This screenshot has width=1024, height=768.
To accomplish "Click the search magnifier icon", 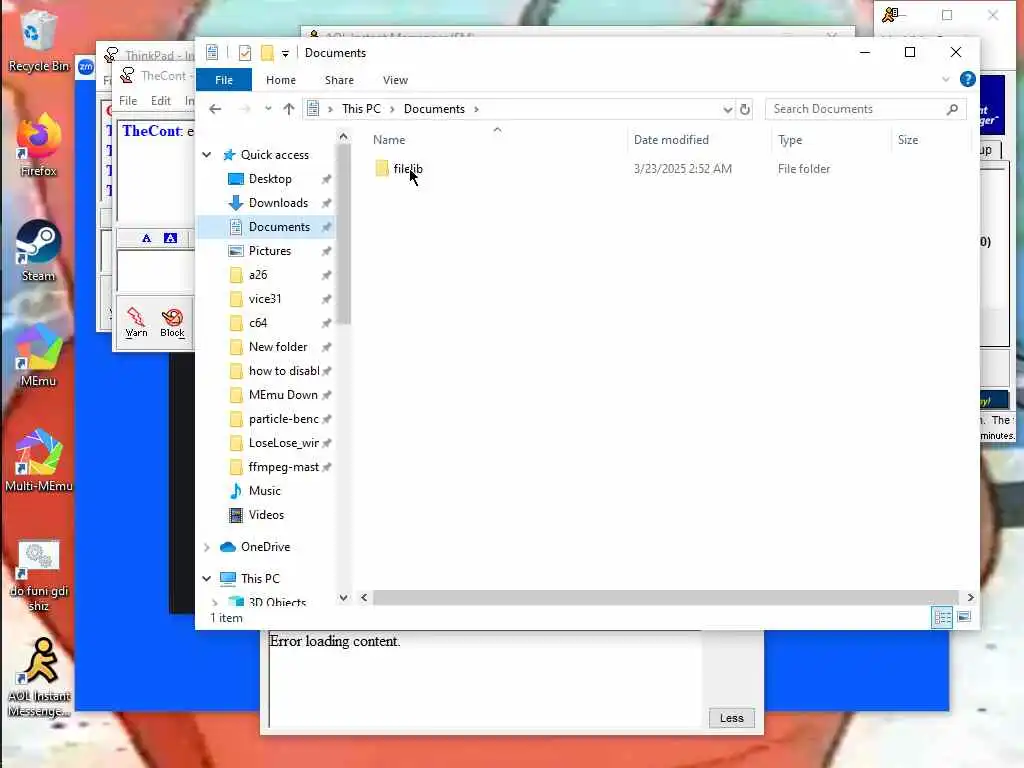I will tap(952, 109).
